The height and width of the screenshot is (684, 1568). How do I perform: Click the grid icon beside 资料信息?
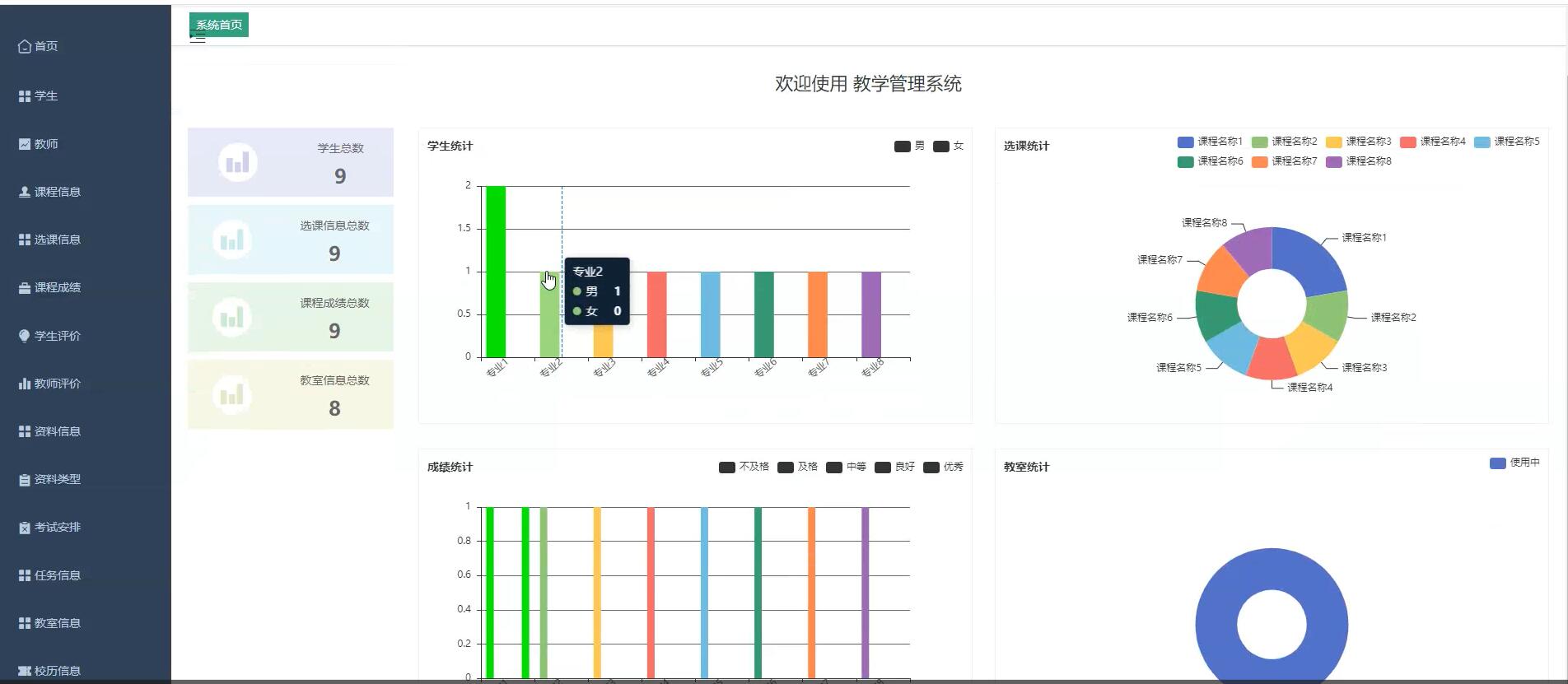coord(25,431)
